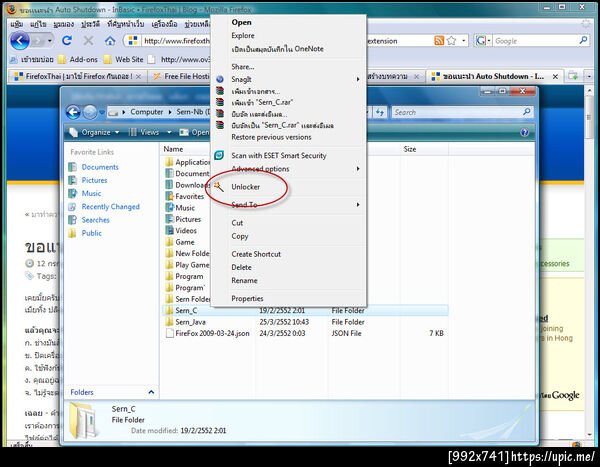Go to Firefox home page icon
600x467 pixels.
(110, 40)
